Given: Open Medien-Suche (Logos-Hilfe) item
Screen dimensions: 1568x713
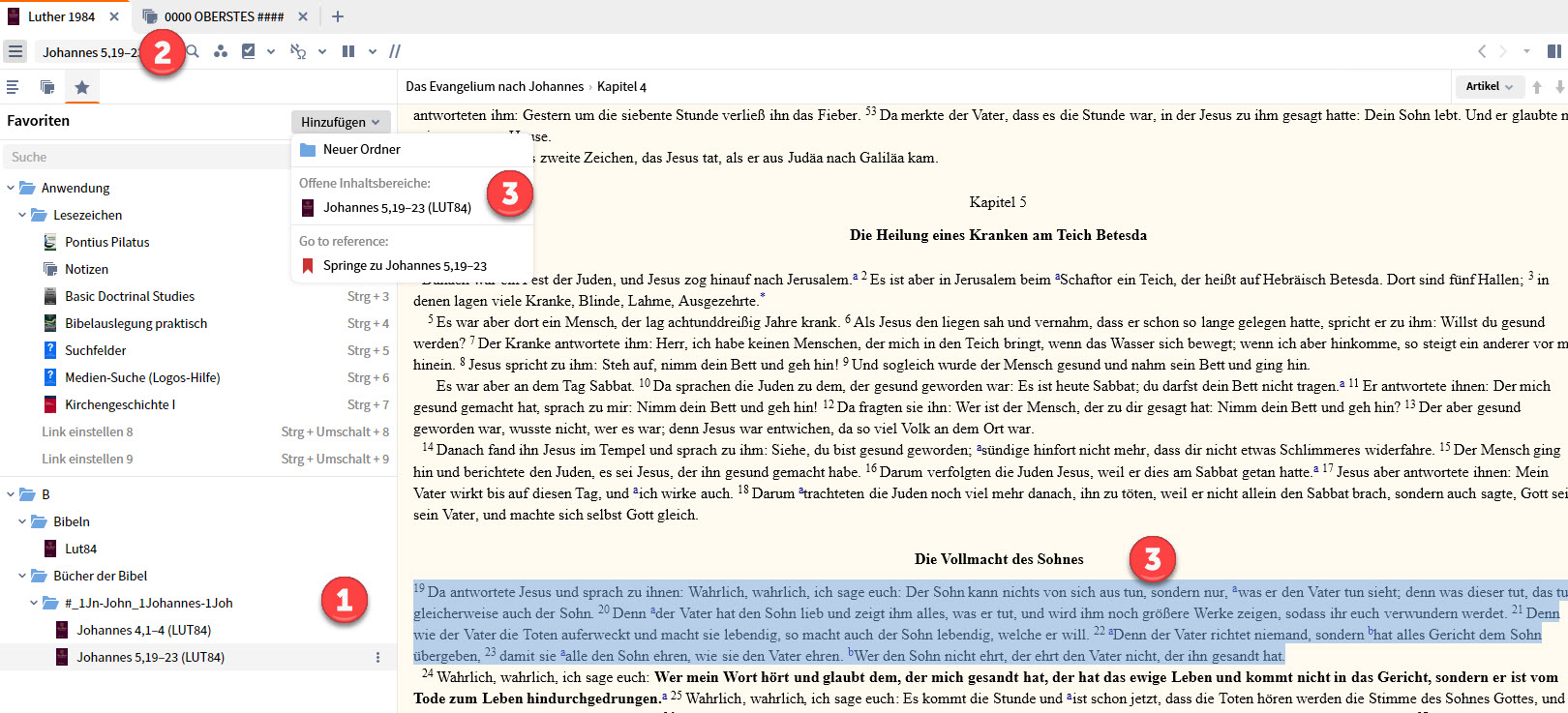Looking at the screenshot, I should pos(142,377).
